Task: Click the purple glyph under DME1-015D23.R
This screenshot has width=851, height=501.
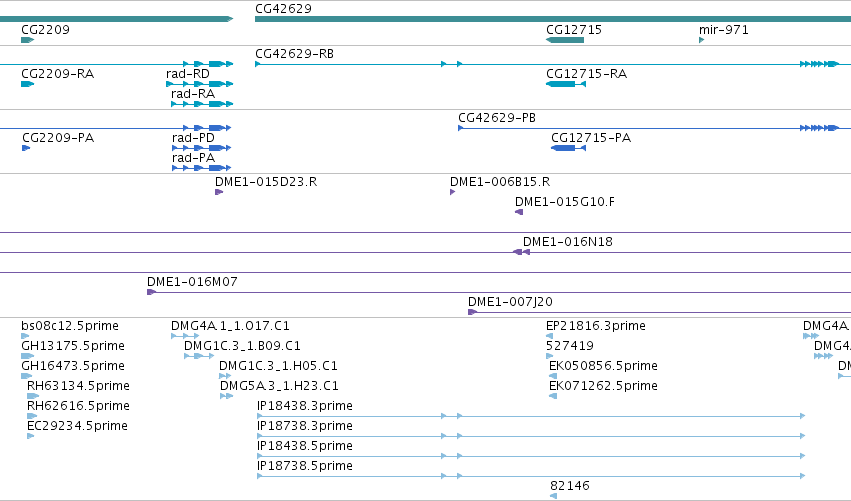Action: tap(219, 192)
